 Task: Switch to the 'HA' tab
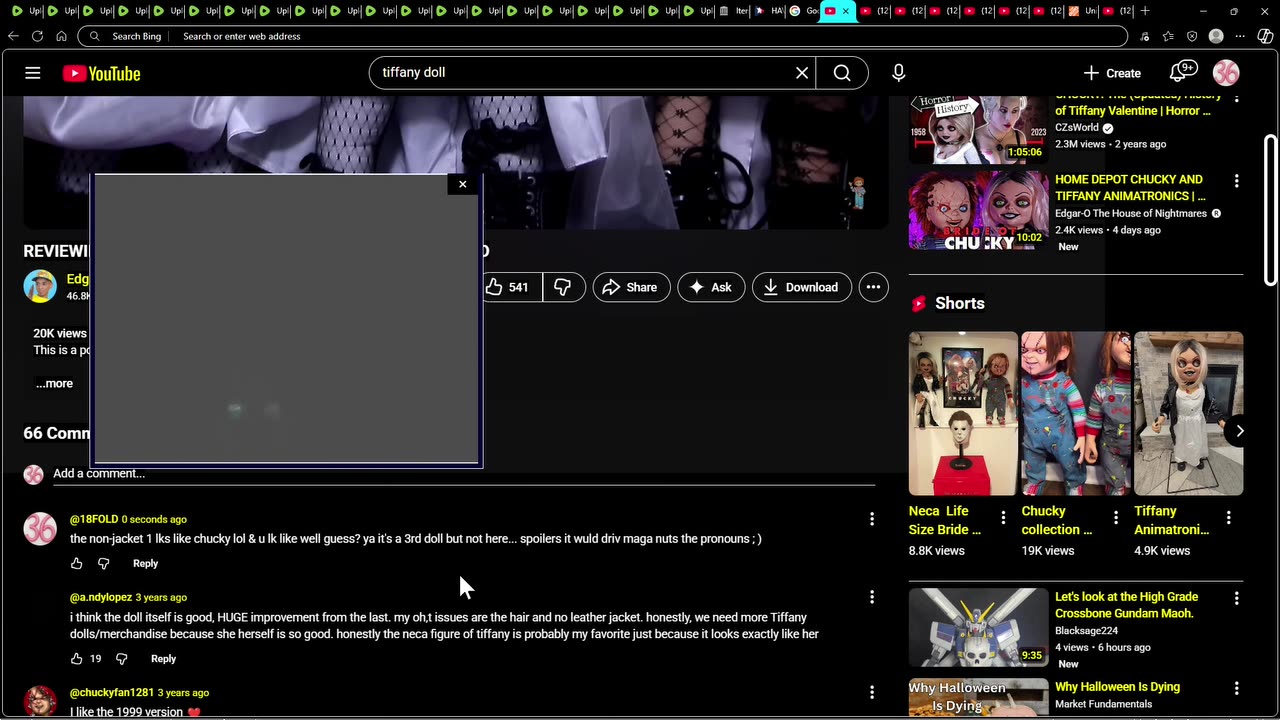coord(769,11)
